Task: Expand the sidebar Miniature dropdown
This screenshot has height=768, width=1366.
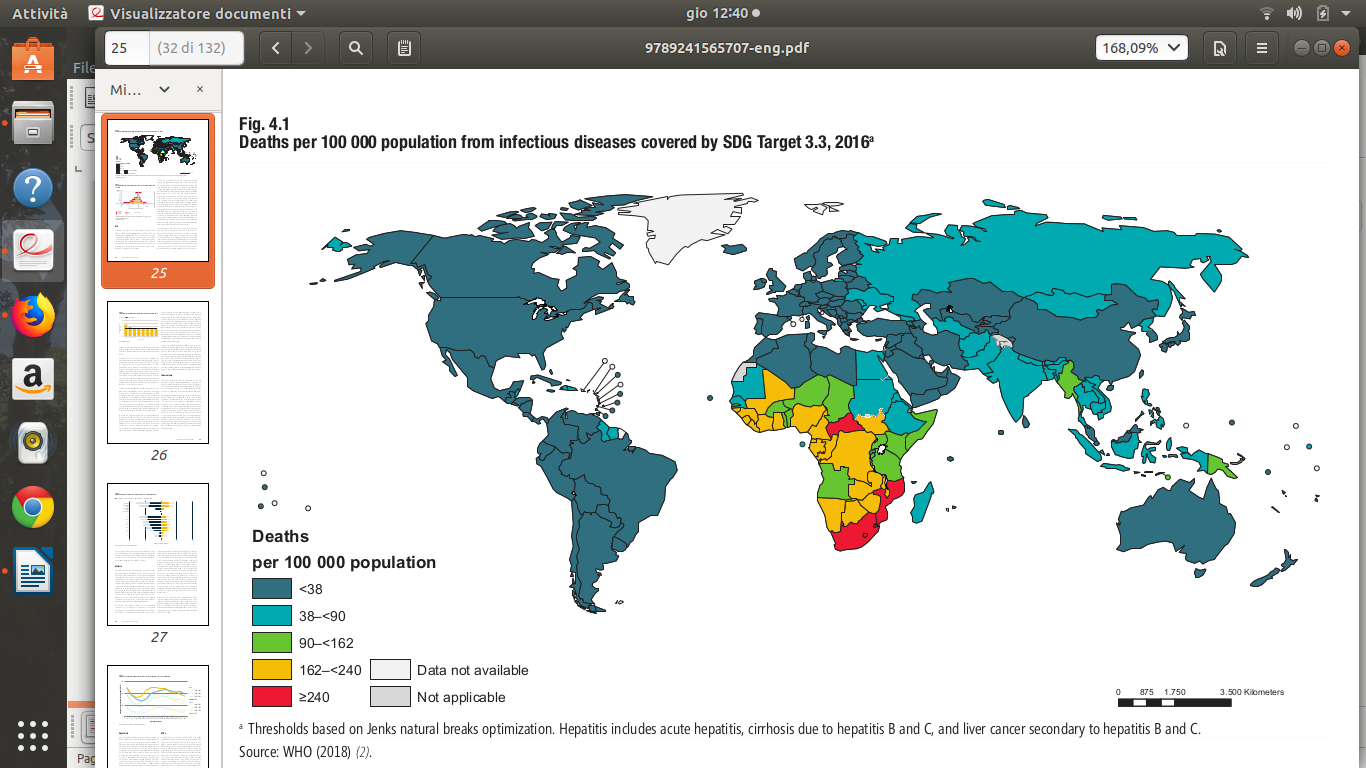Action: [140, 89]
